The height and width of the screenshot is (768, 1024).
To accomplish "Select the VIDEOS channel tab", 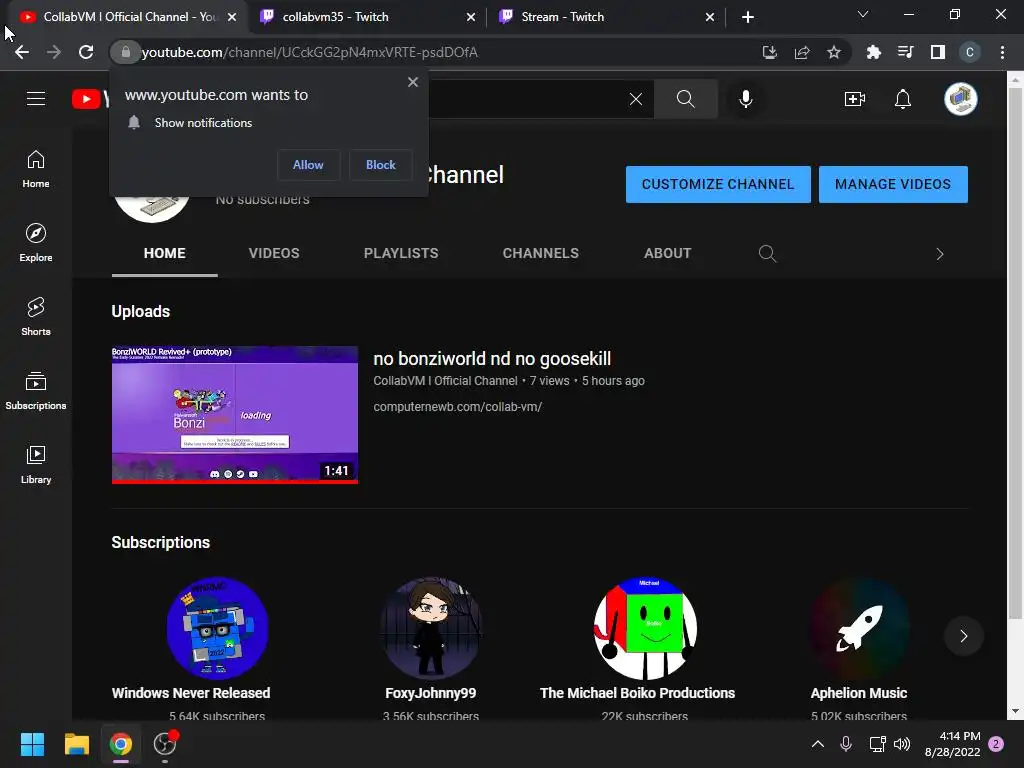I will [x=274, y=253].
